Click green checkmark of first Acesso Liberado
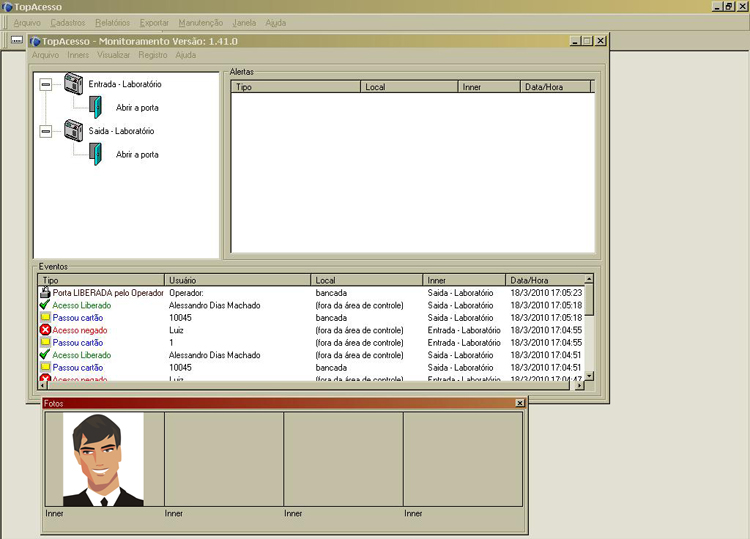 click(45, 305)
